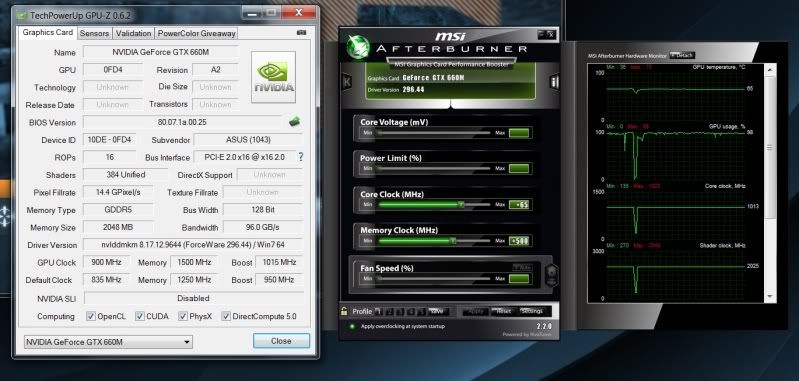Click the Subvendor ASUS (1043) field
Viewport: 799px width, 381px height.
[x=248, y=140]
